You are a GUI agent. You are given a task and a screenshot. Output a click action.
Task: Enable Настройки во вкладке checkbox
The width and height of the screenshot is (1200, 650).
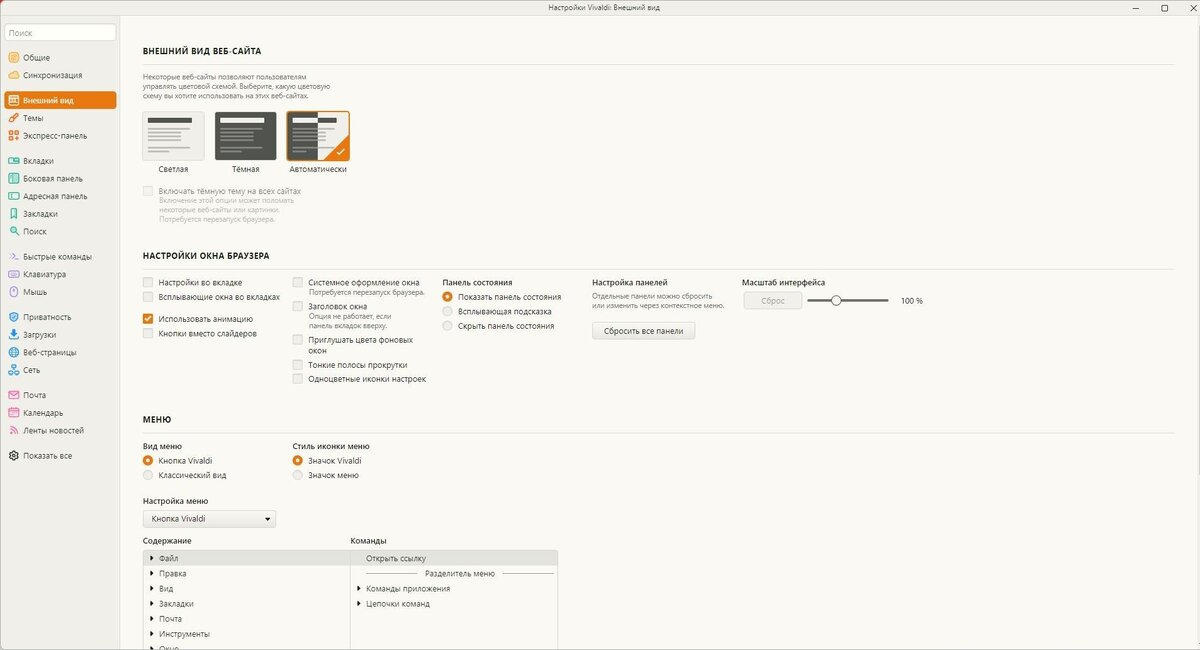pos(148,283)
